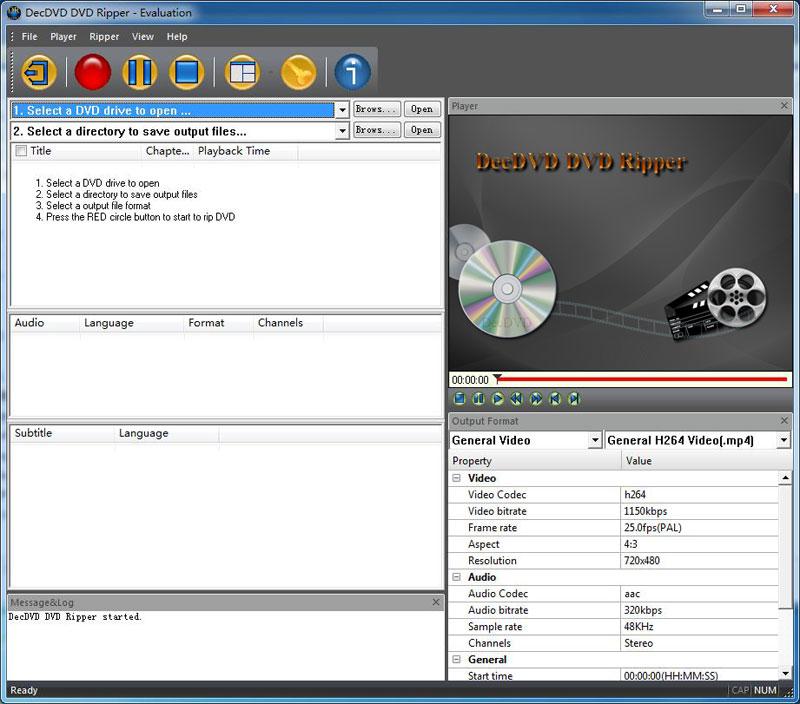Click the property list scrollbar thumb
Viewport: 800px width, 704px height.
pyautogui.click(x=785, y=546)
